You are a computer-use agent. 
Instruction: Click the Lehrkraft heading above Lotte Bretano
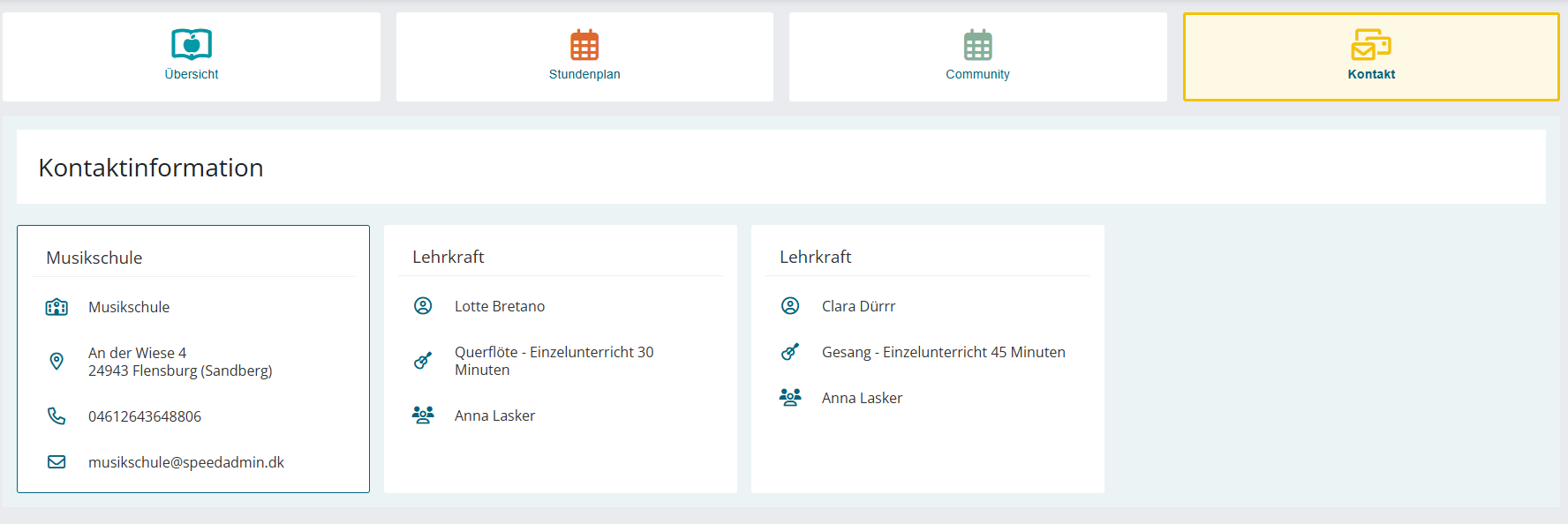(449, 257)
